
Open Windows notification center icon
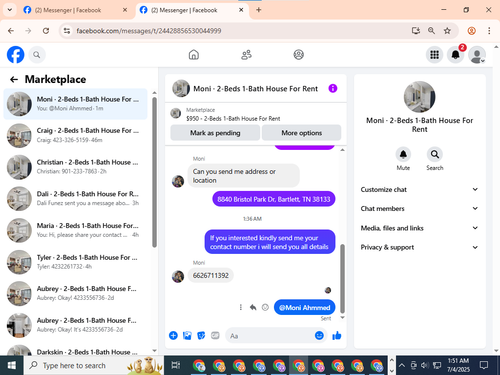point(484,365)
